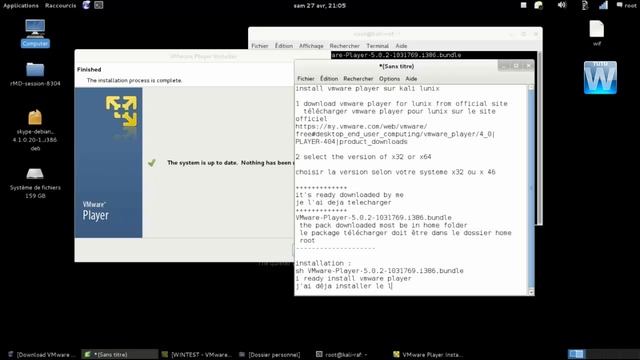Click the green checkmark in VMware installer
Image resolution: width=640 pixels, height=360 pixels.
tap(152, 162)
